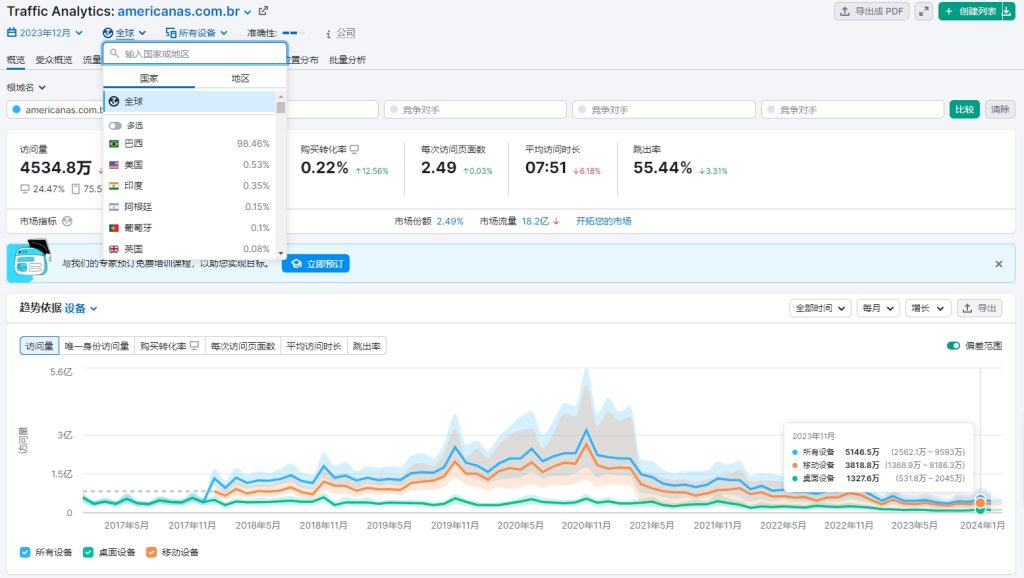Image resolution: width=1024 pixels, height=578 pixels.
Task: Click the plus icon on 创建列表
Action: point(949,11)
